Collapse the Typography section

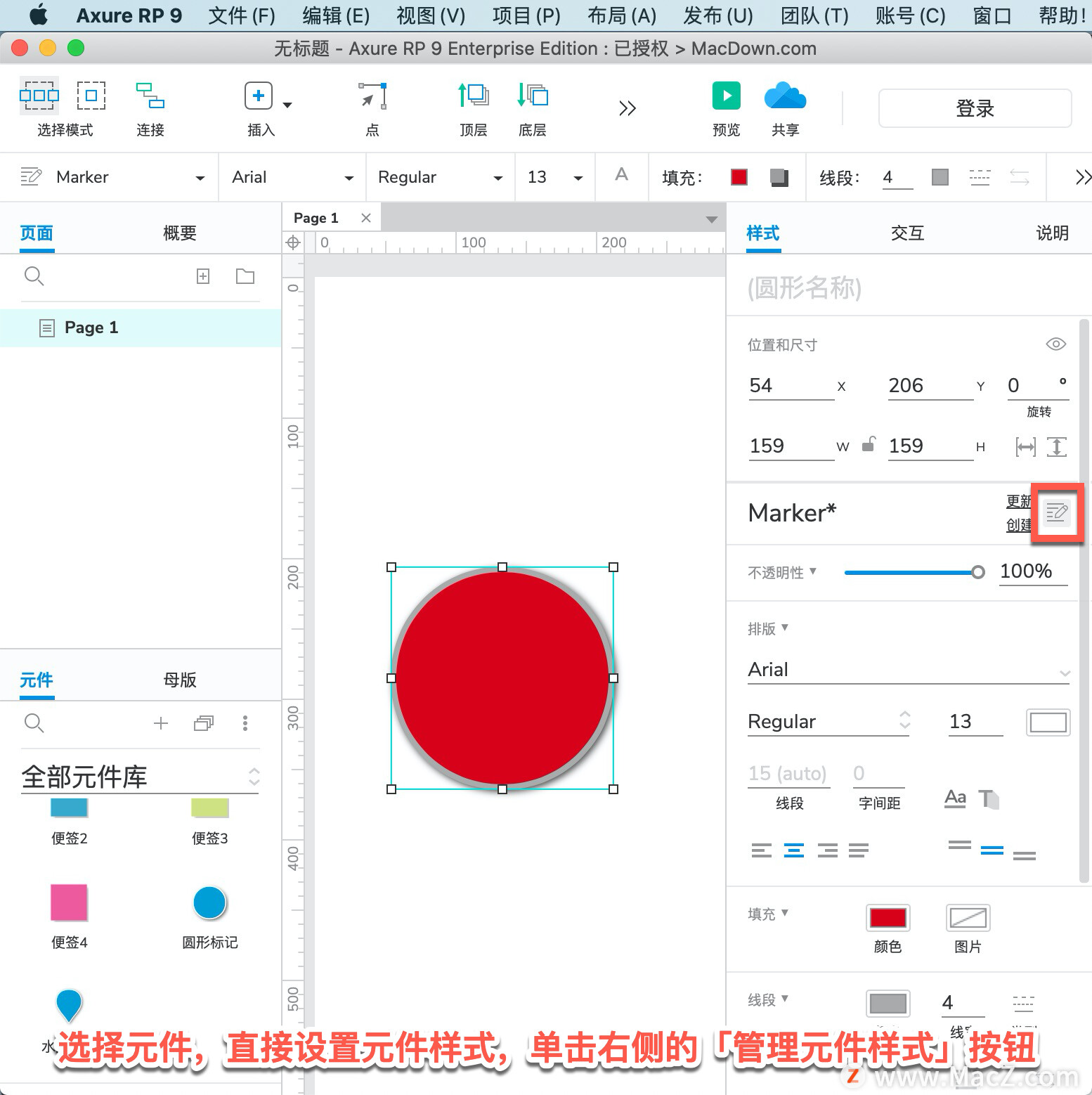[768, 628]
